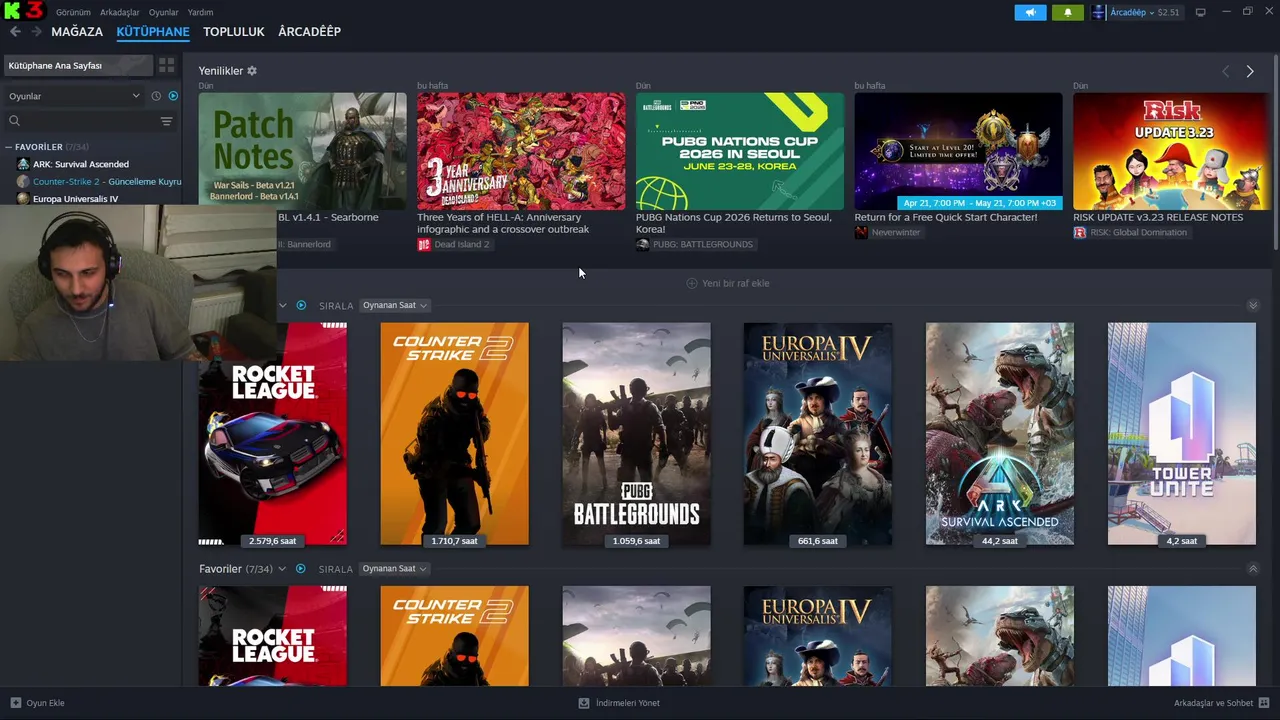Switch to the MAĞAZA tab
This screenshot has height=720, width=1280.
pos(77,32)
